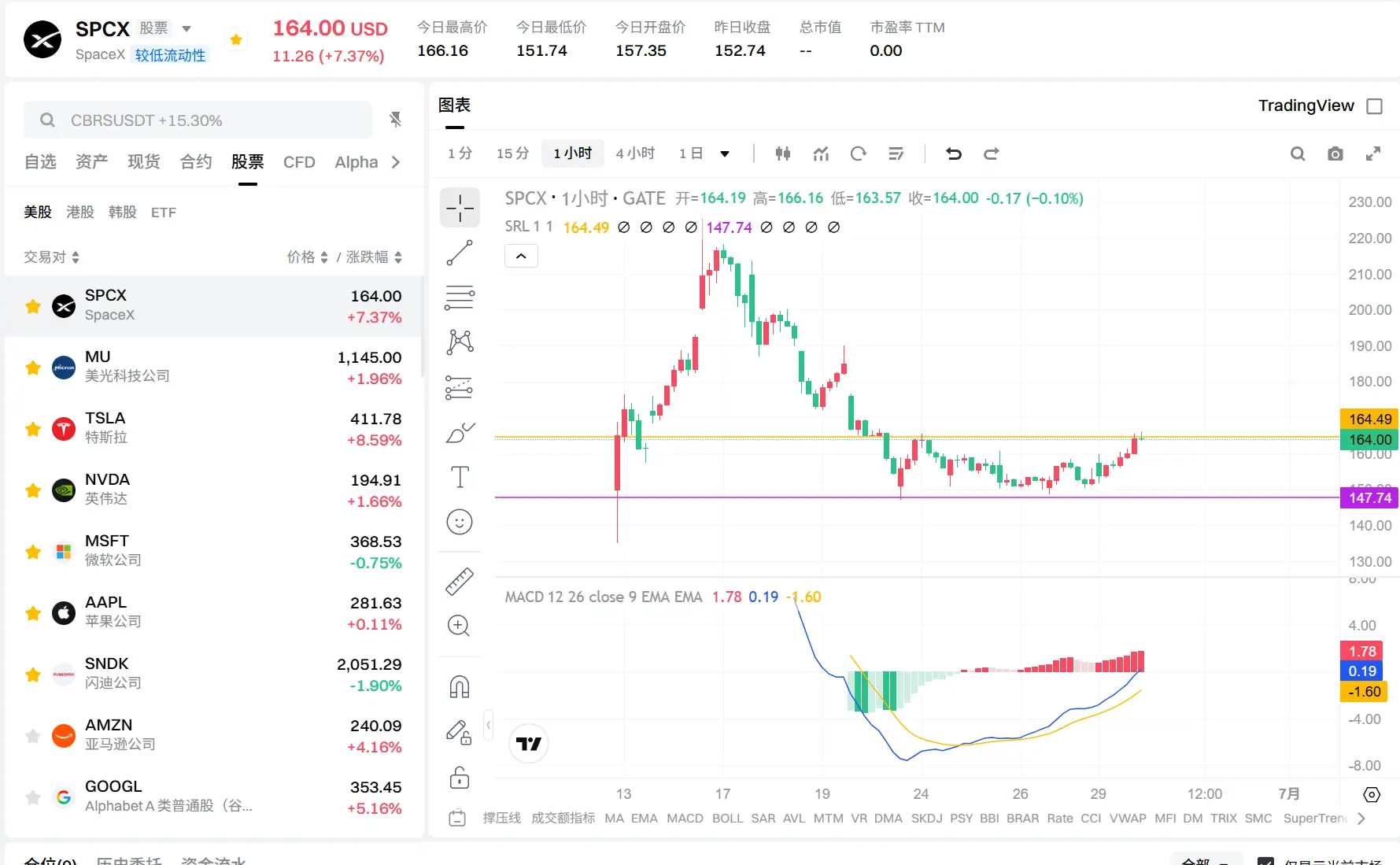Screen dimensions: 1400x865
Task: Select the trend line drawing tool
Action: [x=460, y=253]
